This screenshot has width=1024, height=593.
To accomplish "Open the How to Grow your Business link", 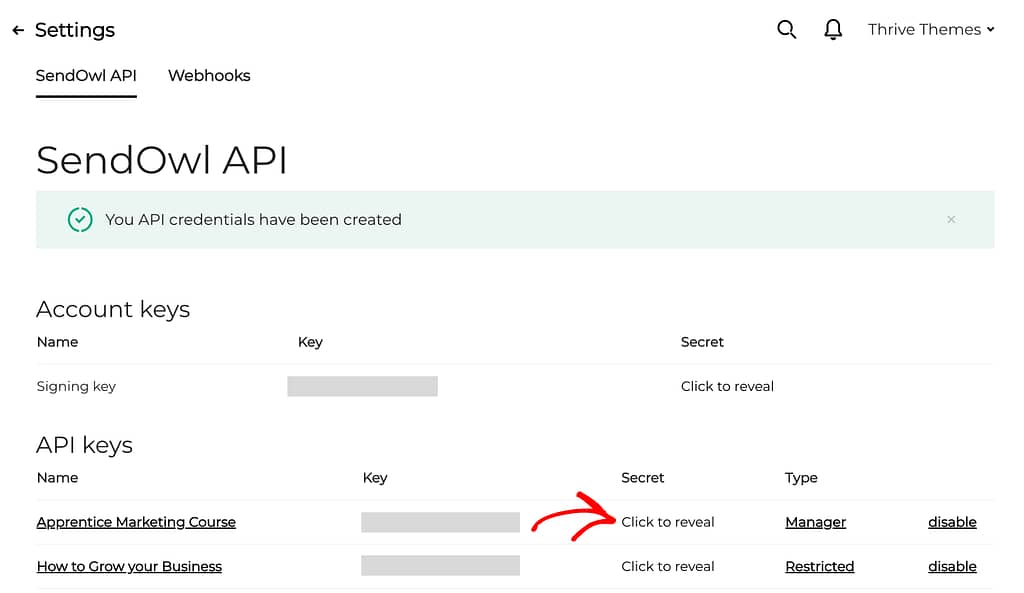I will [x=129, y=567].
